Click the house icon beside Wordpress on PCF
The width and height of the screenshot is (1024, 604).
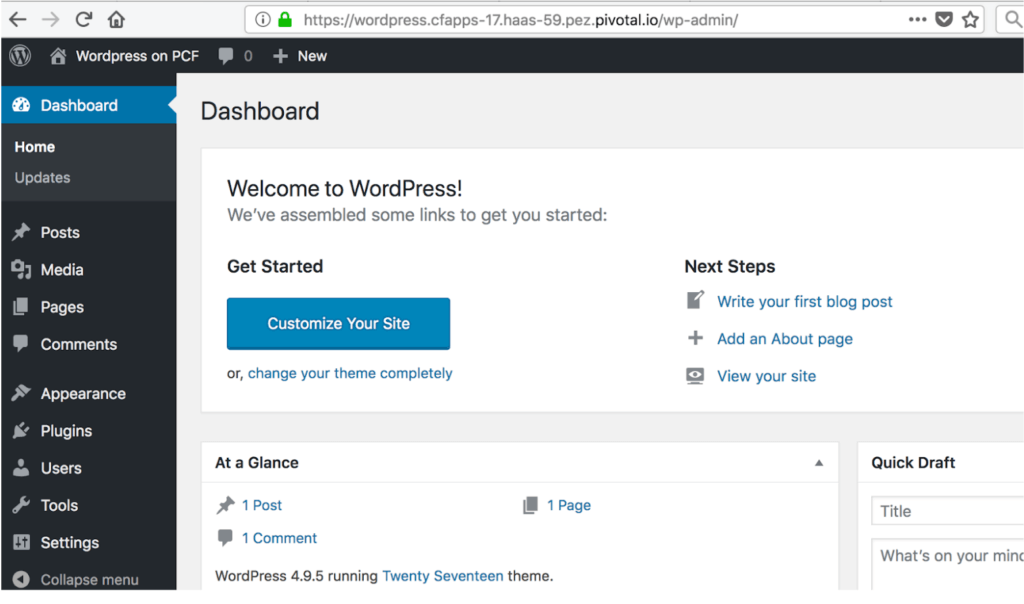(x=58, y=56)
